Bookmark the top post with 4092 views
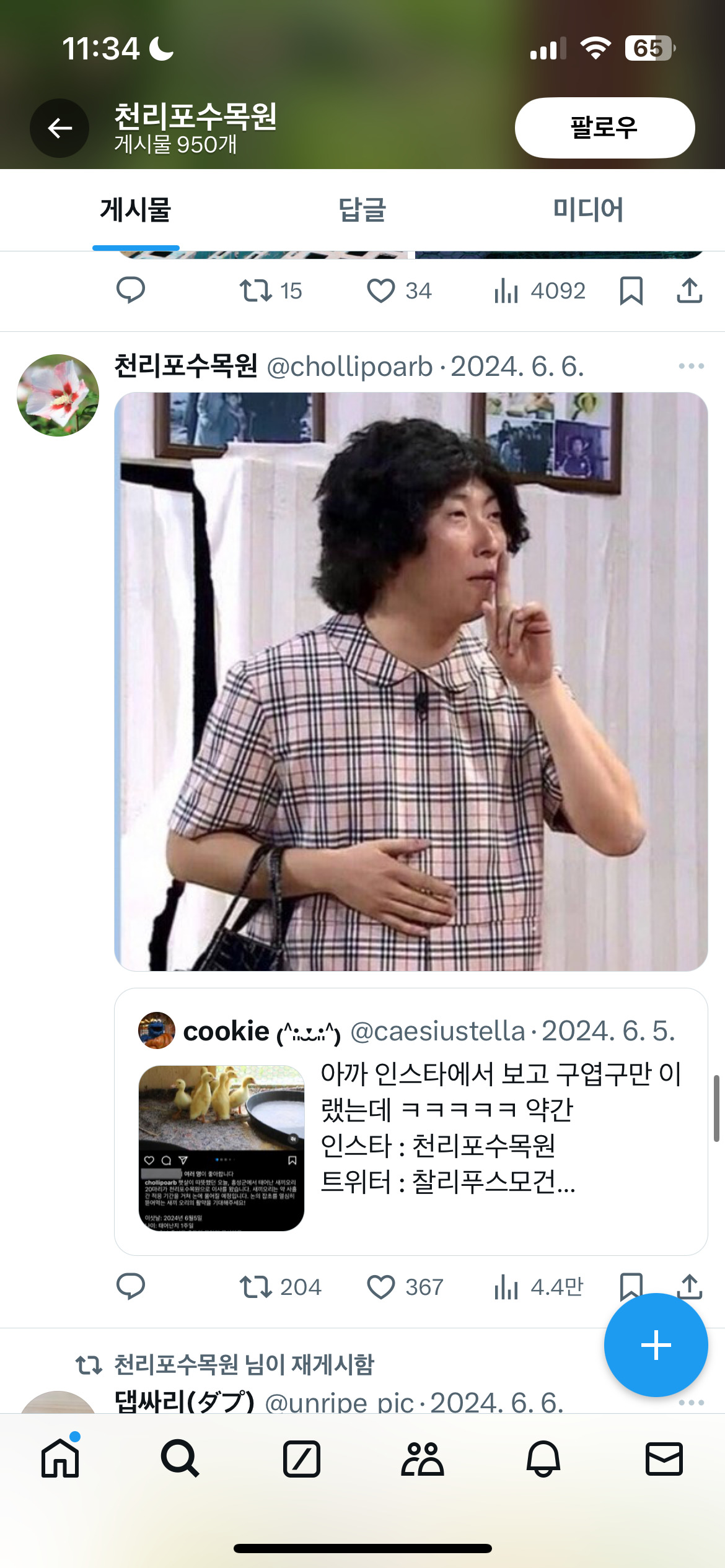Screen dimensions: 725x1568 click(631, 290)
